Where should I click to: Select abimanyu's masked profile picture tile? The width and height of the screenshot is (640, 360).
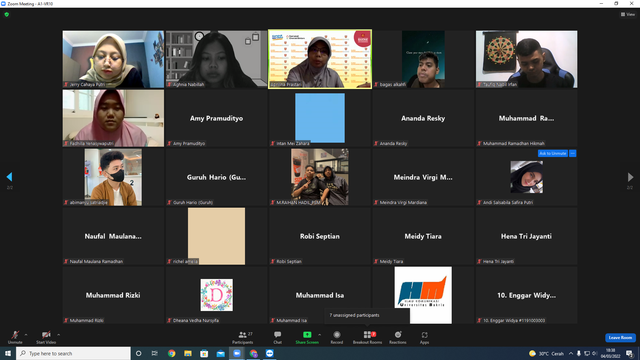tap(113, 177)
